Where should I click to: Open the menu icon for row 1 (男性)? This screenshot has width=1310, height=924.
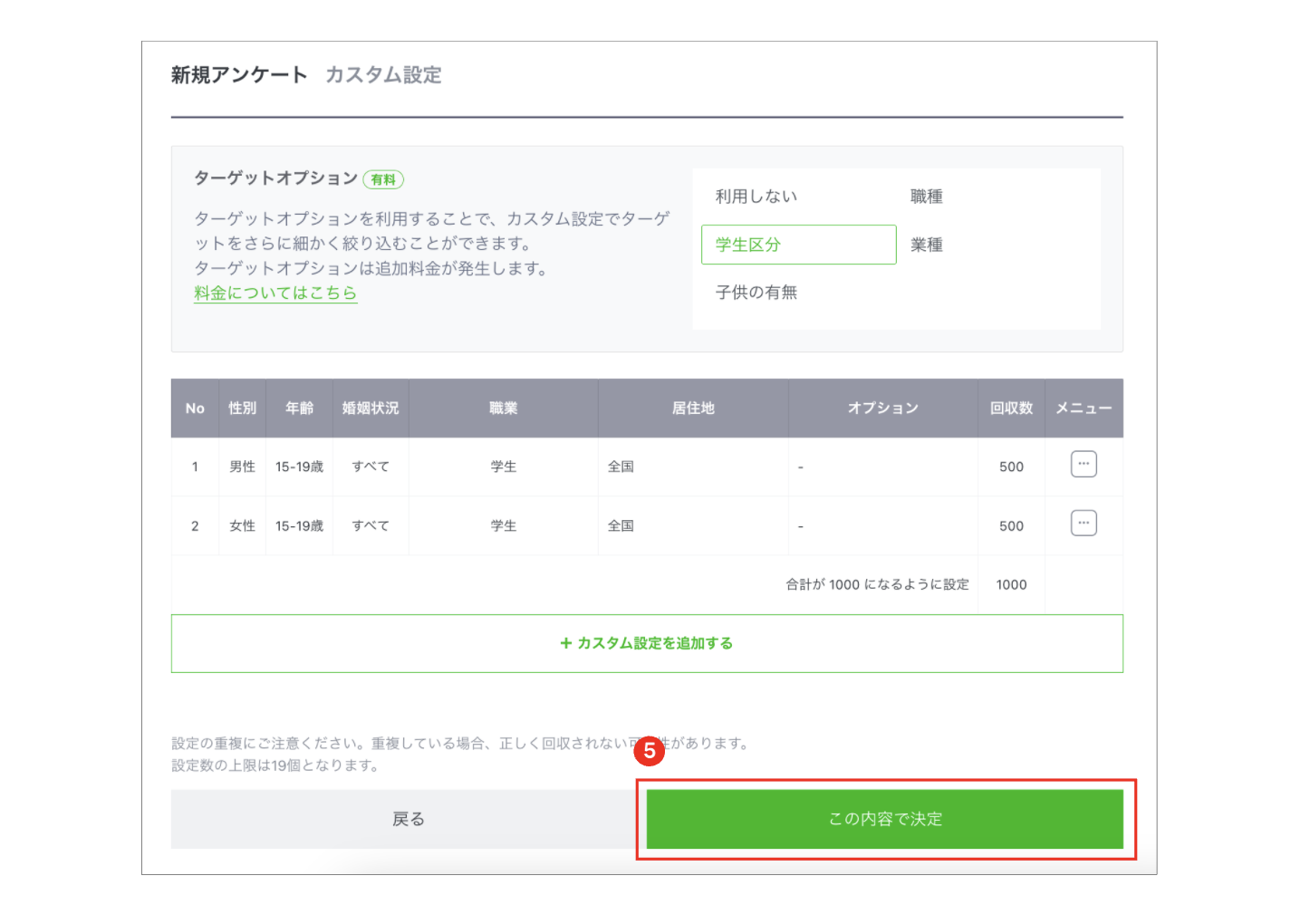pos(1084,464)
